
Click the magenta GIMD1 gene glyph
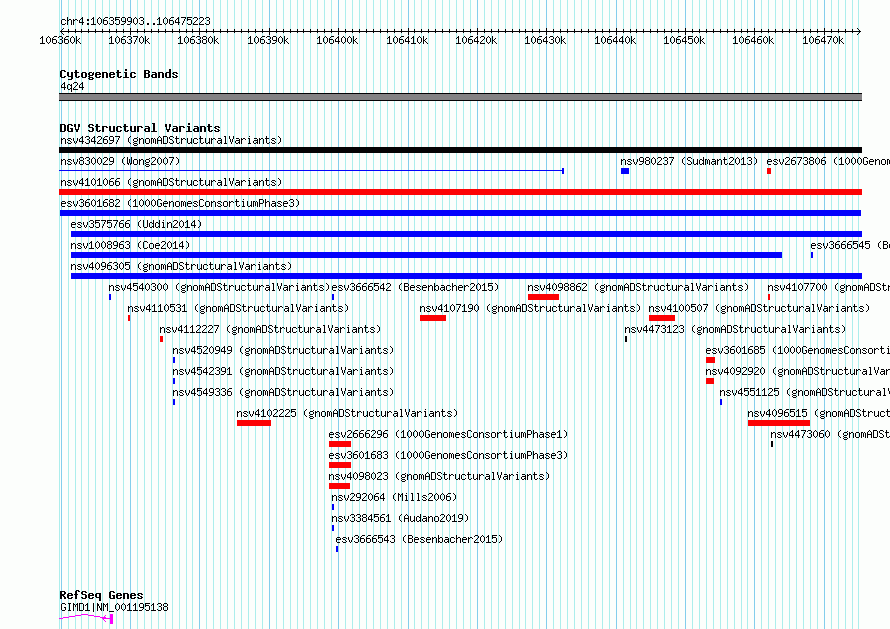click(x=86, y=618)
